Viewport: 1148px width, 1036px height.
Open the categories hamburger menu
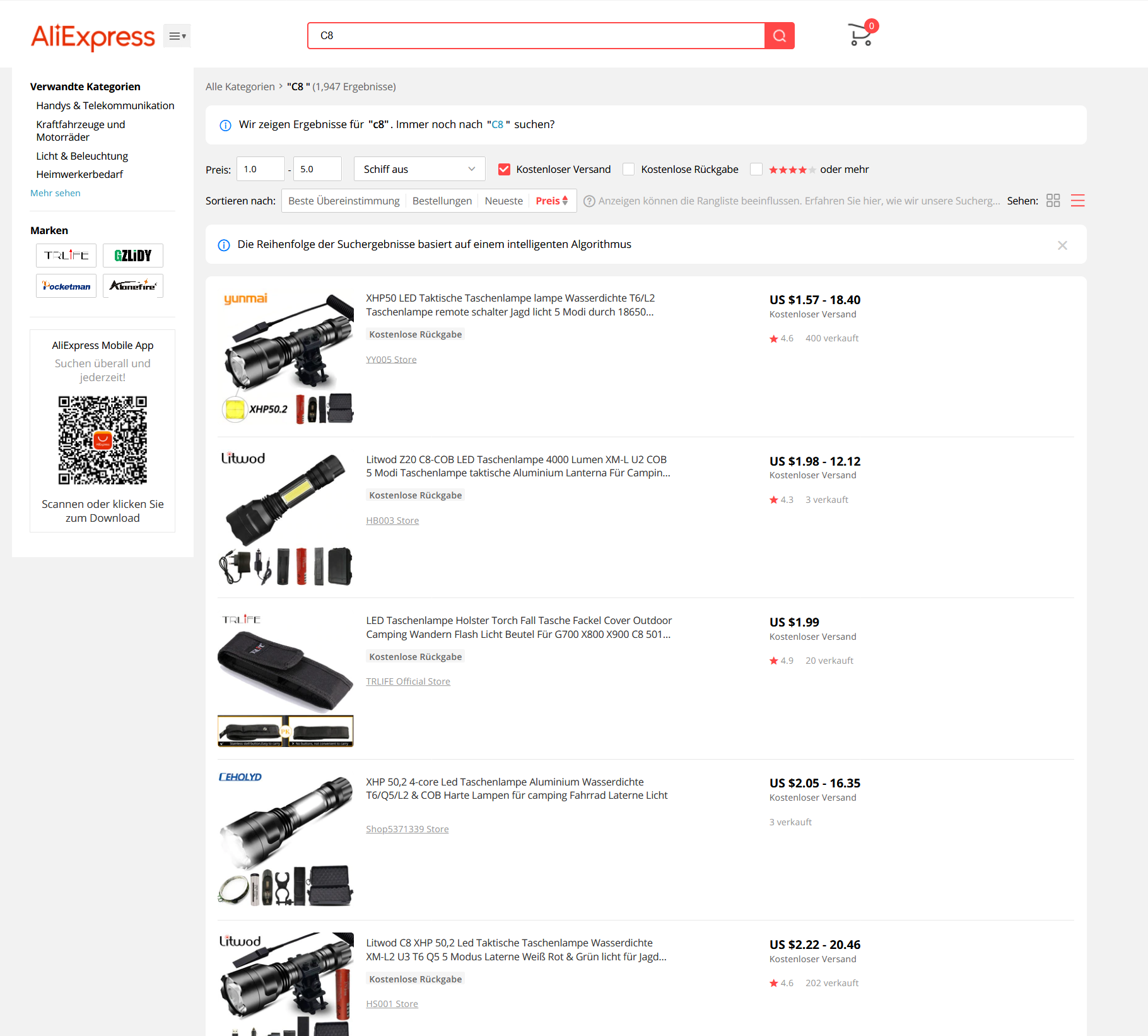click(177, 36)
